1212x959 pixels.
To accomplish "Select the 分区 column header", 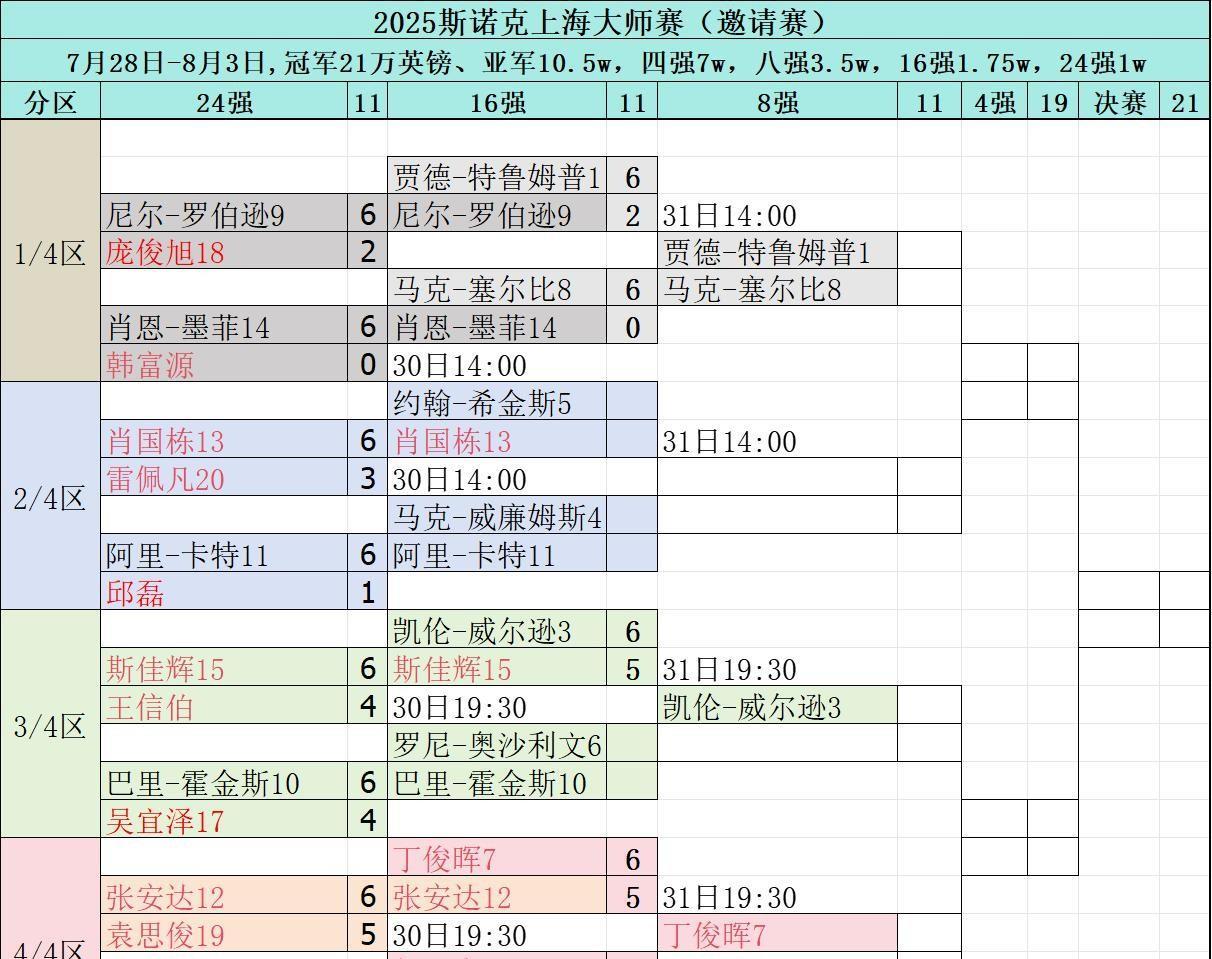I will [x=51, y=101].
